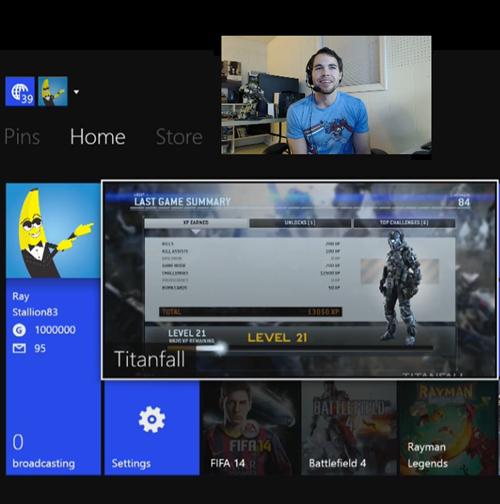The width and height of the screenshot is (500, 504).
Task: Go to the Store tab
Action: point(179,137)
